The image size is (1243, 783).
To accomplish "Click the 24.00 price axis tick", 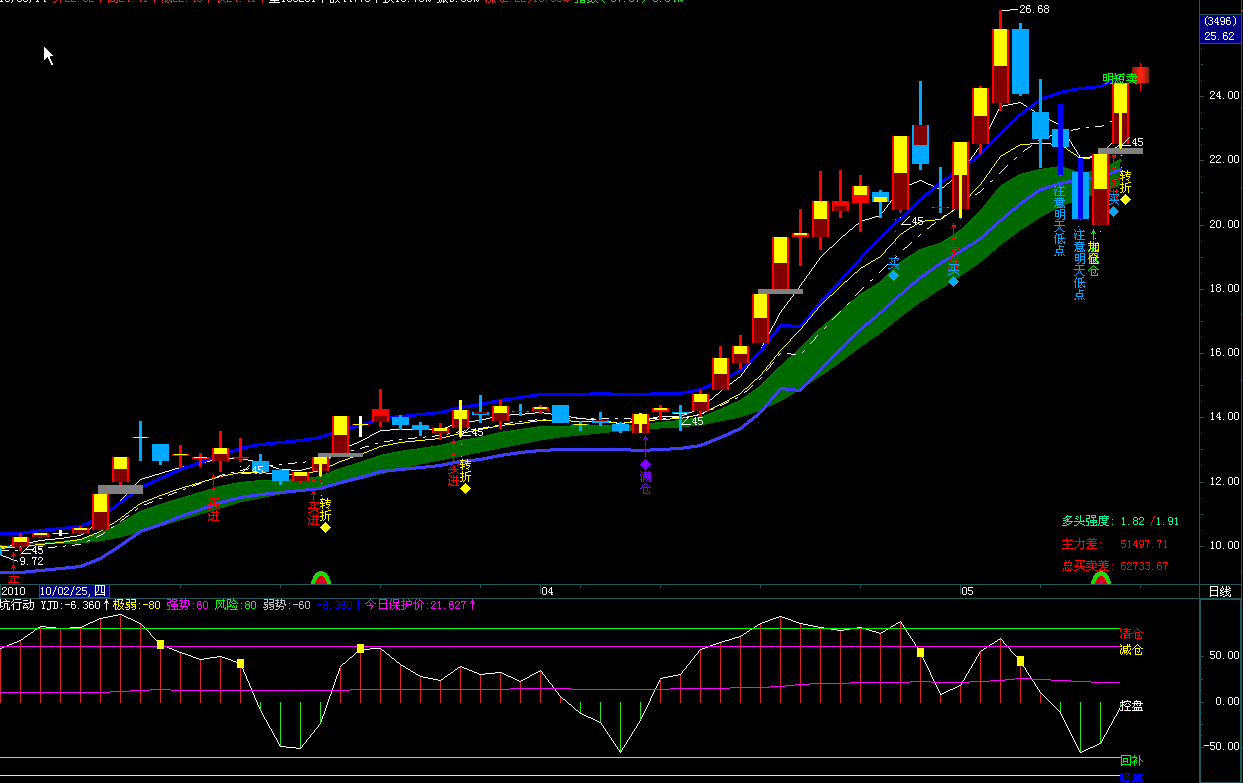I will [1224, 96].
